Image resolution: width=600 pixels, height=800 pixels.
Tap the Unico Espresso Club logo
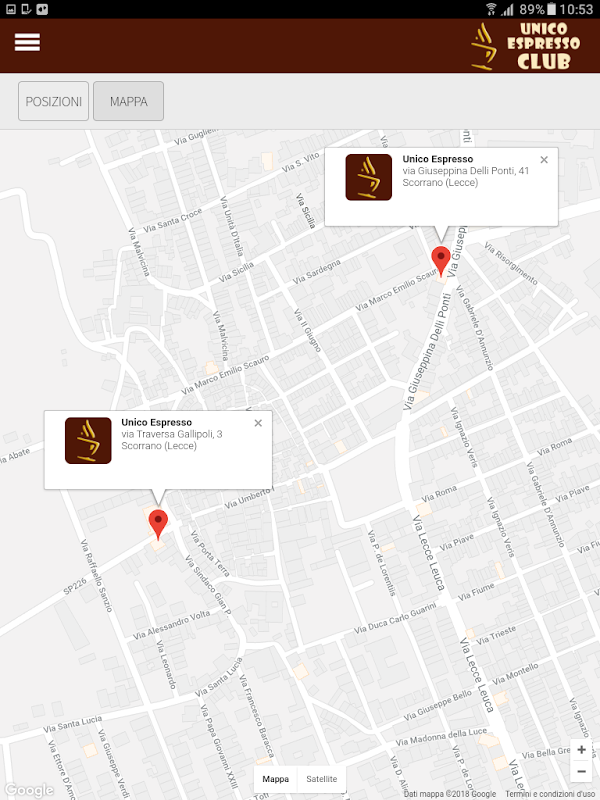click(525, 46)
